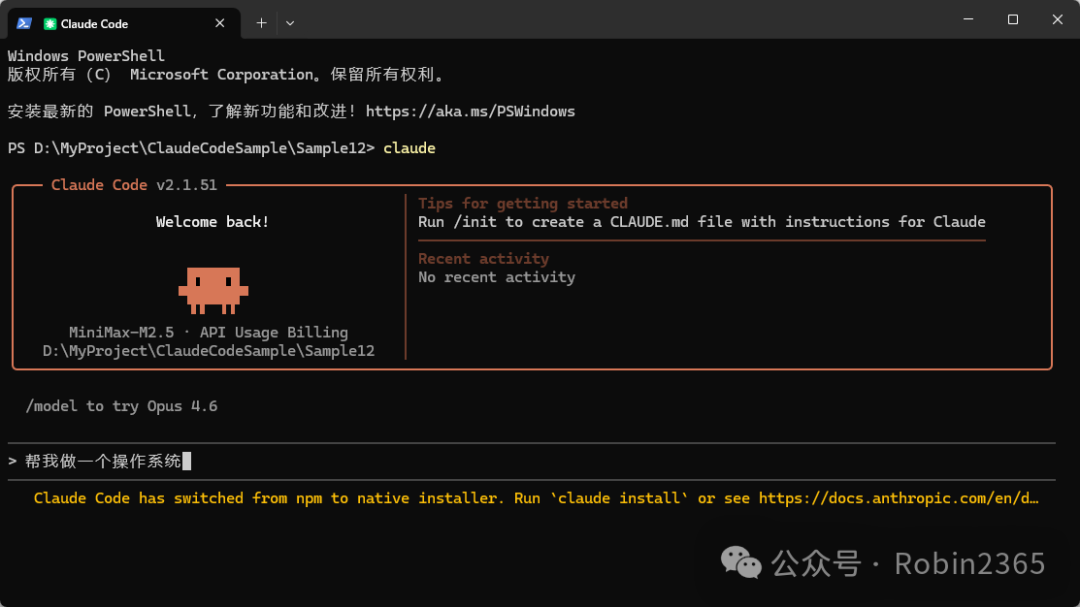The width and height of the screenshot is (1080, 607).
Task: Close the Claude Code tab with its X
Action: tap(219, 23)
